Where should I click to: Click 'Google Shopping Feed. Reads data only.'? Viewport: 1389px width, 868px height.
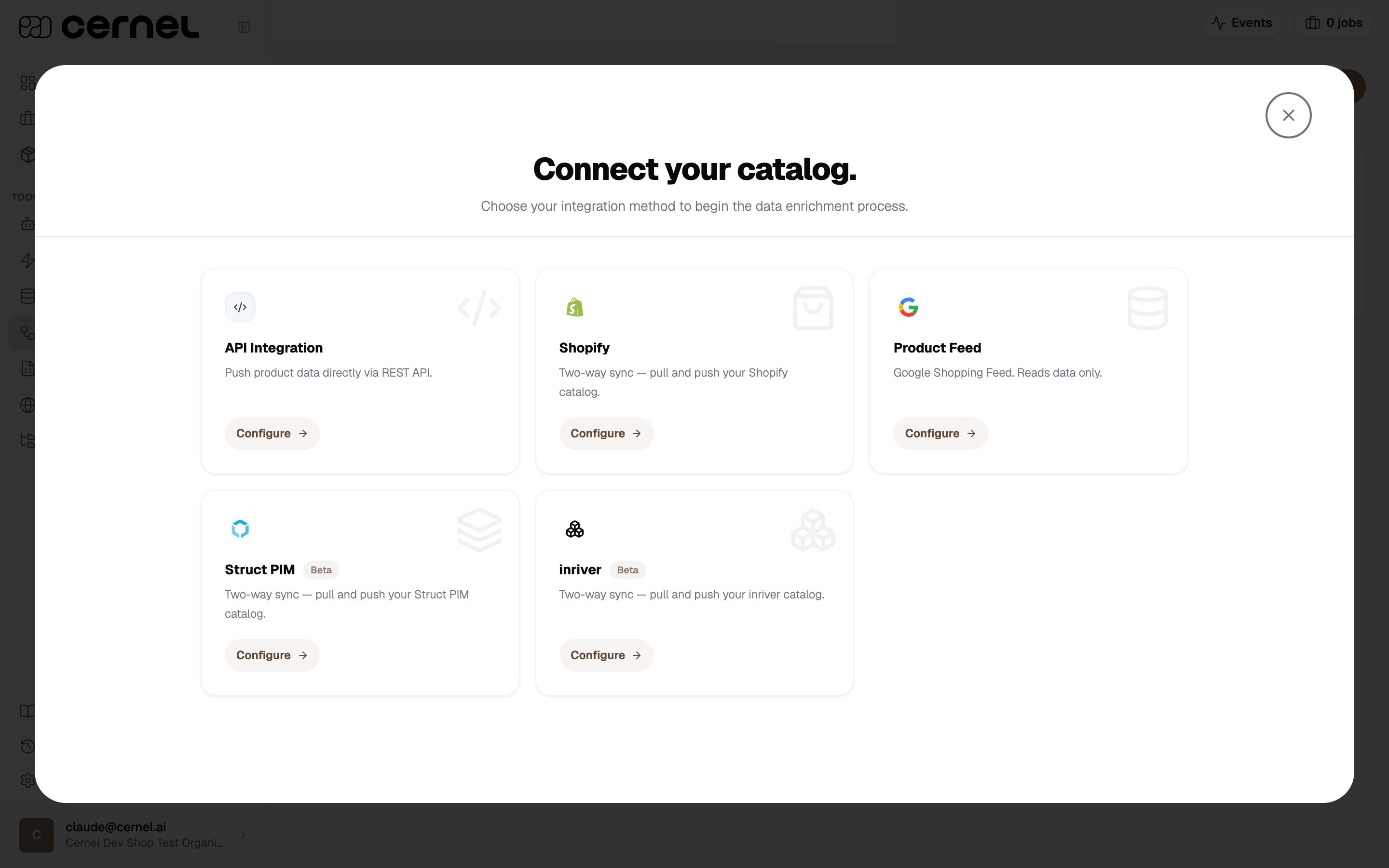click(x=997, y=373)
